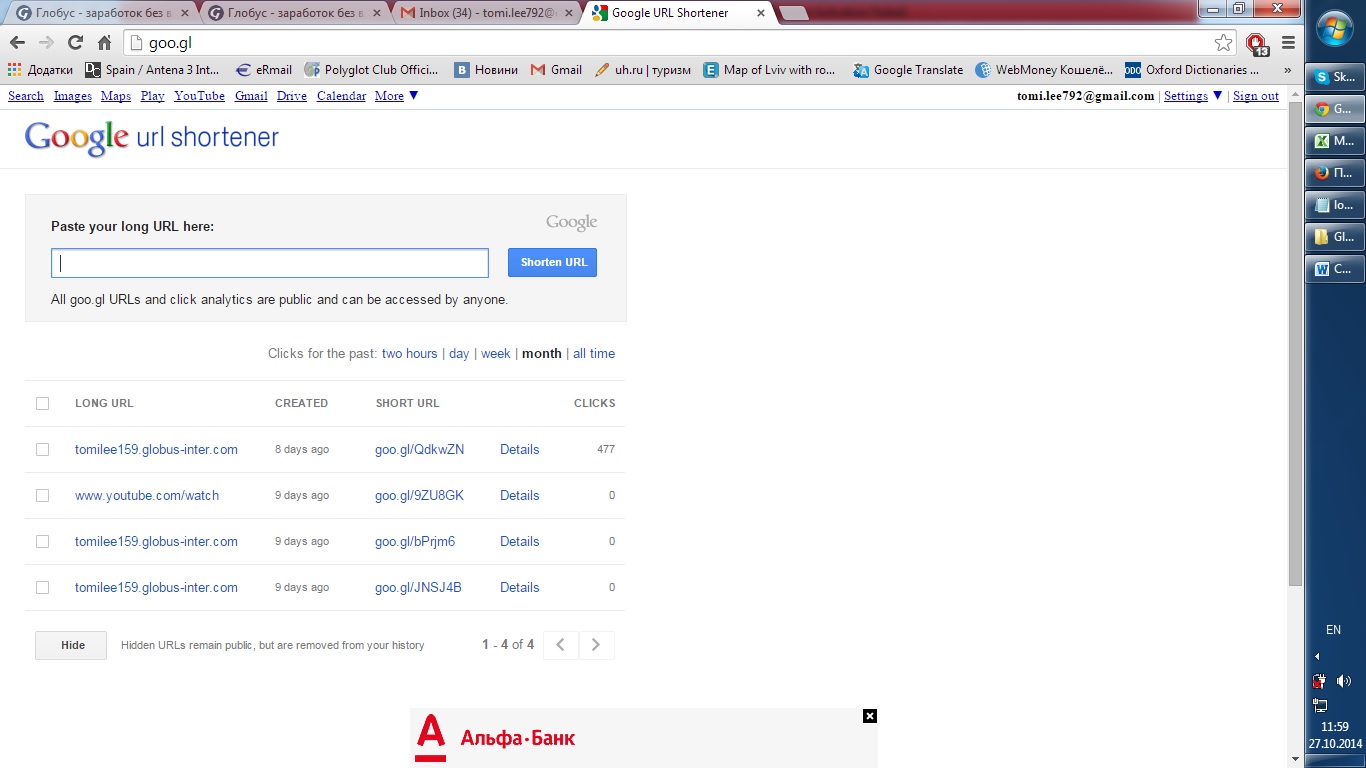Focus the long URL input field
Viewport: 1366px width, 768px height.
click(x=270, y=263)
